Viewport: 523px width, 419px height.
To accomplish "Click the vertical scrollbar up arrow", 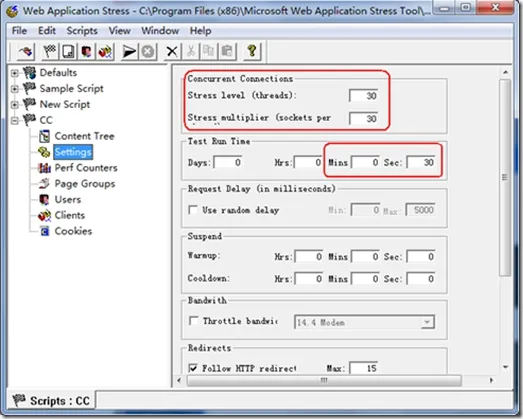I will coord(505,72).
